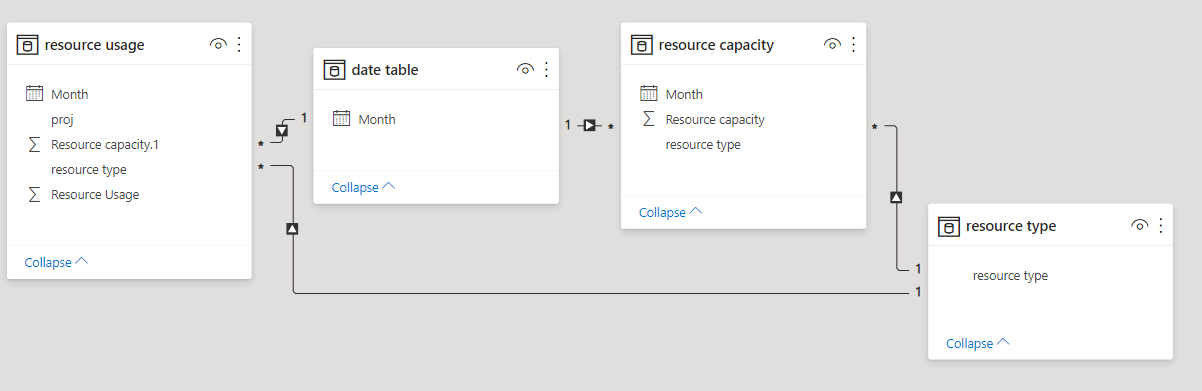Select filter arrow between resource usage and date table

point(282,131)
